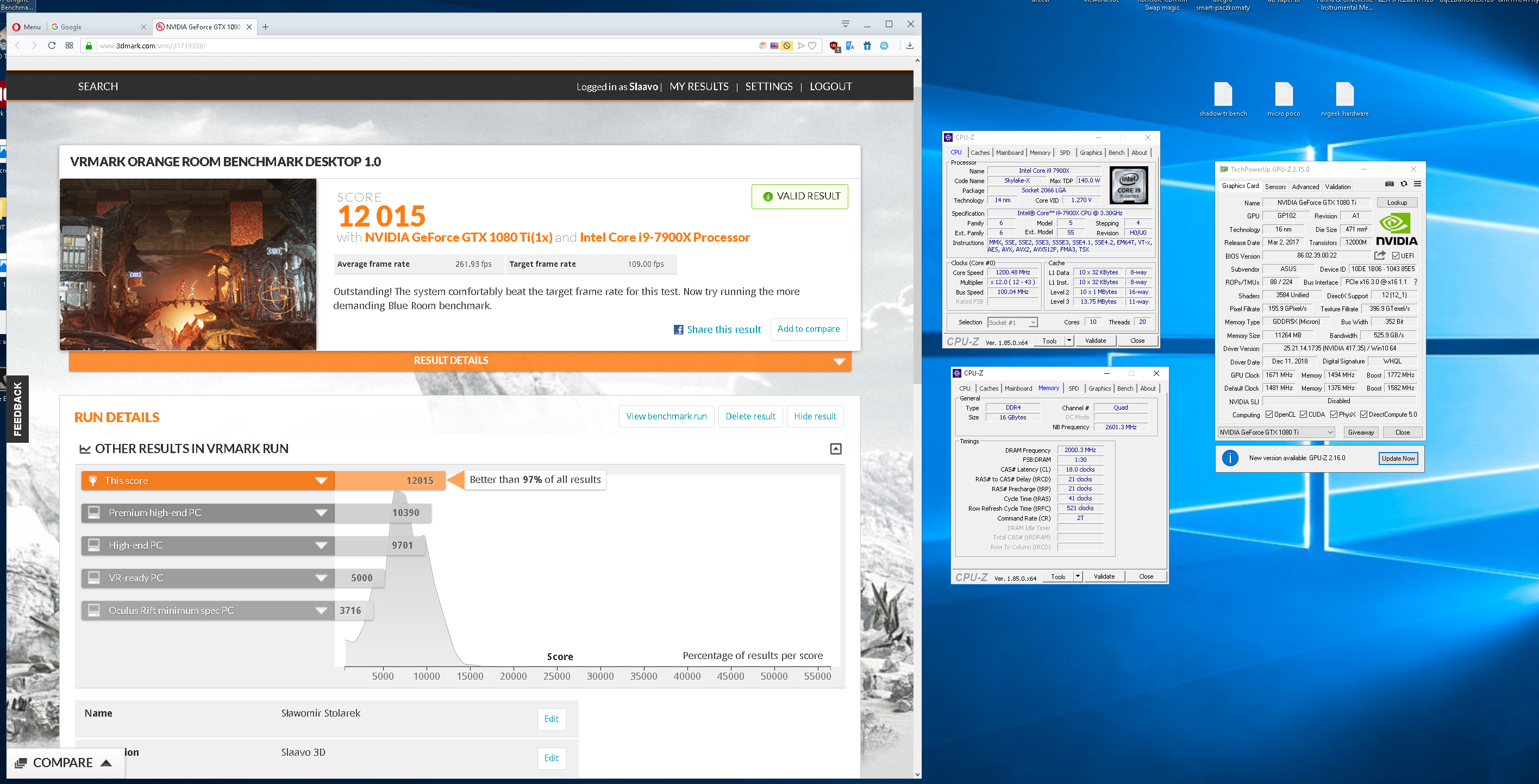Click Hide result button
The width and height of the screenshot is (1539, 784).
(815, 416)
